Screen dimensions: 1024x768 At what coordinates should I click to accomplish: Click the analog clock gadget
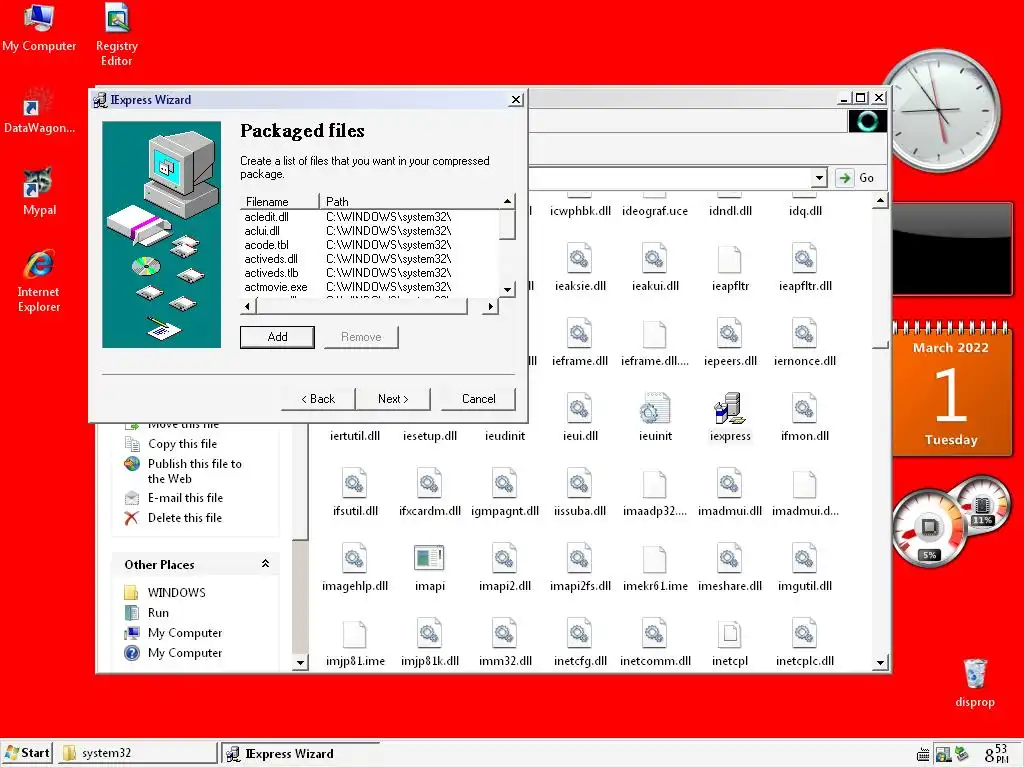click(941, 110)
